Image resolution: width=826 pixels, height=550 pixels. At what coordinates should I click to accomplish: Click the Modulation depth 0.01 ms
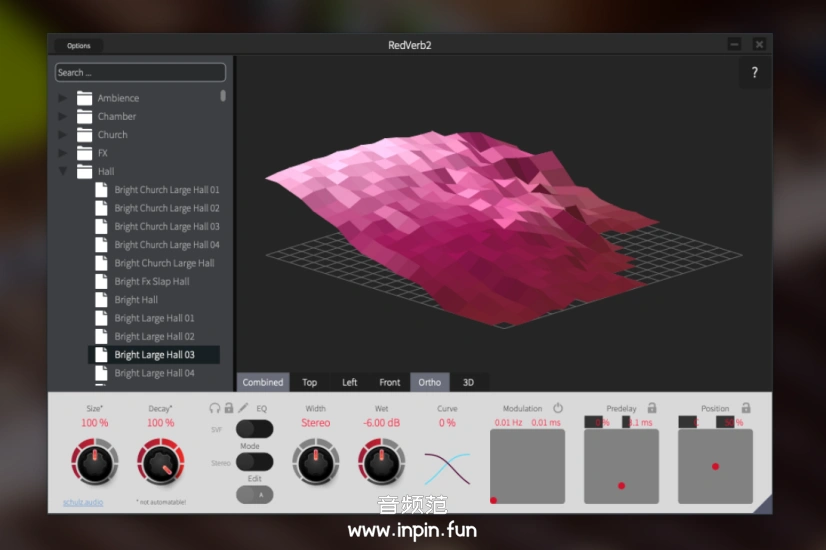[546, 423]
